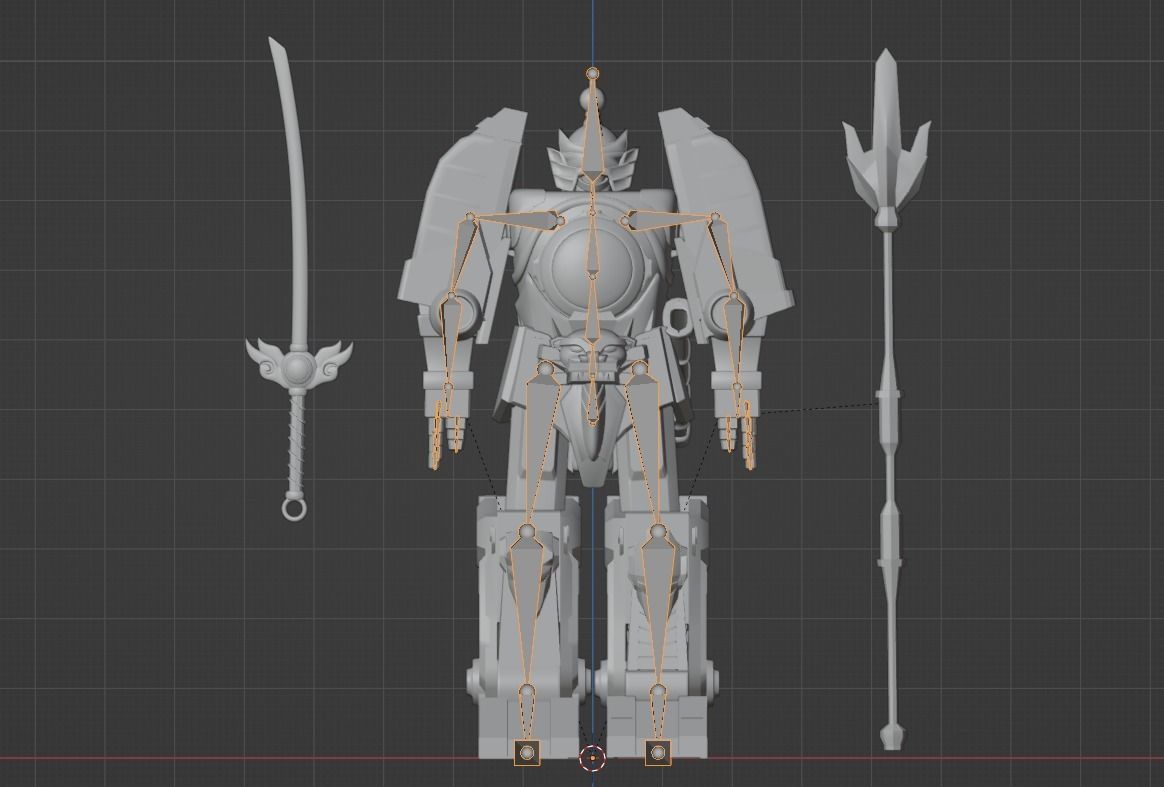Click the lion-face belt buckle on the robot
Screen dimensions: 1164x787
(592, 358)
